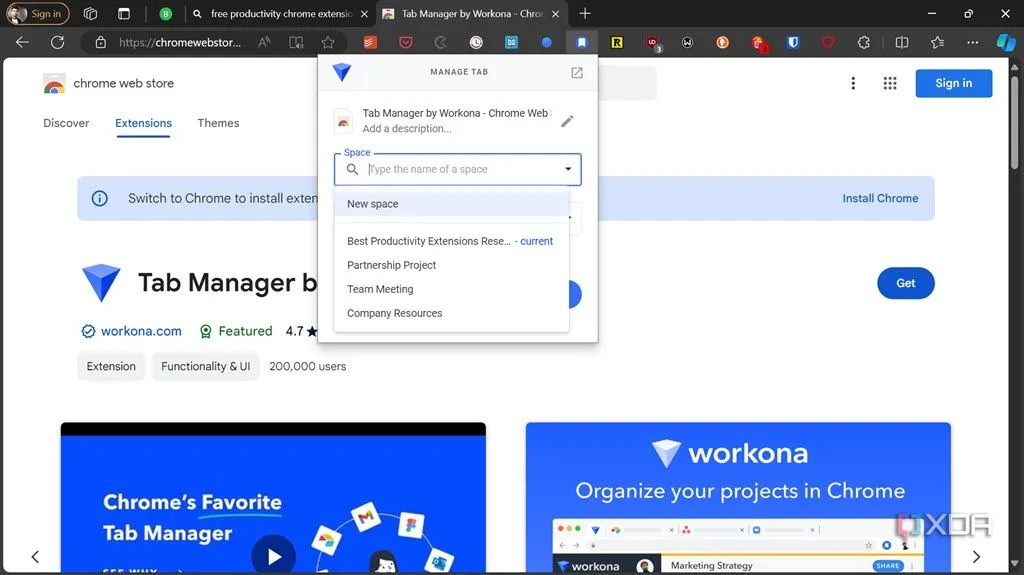Select 'Company Resources' space
This screenshot has width=1024, height=575.
(451, 313)
